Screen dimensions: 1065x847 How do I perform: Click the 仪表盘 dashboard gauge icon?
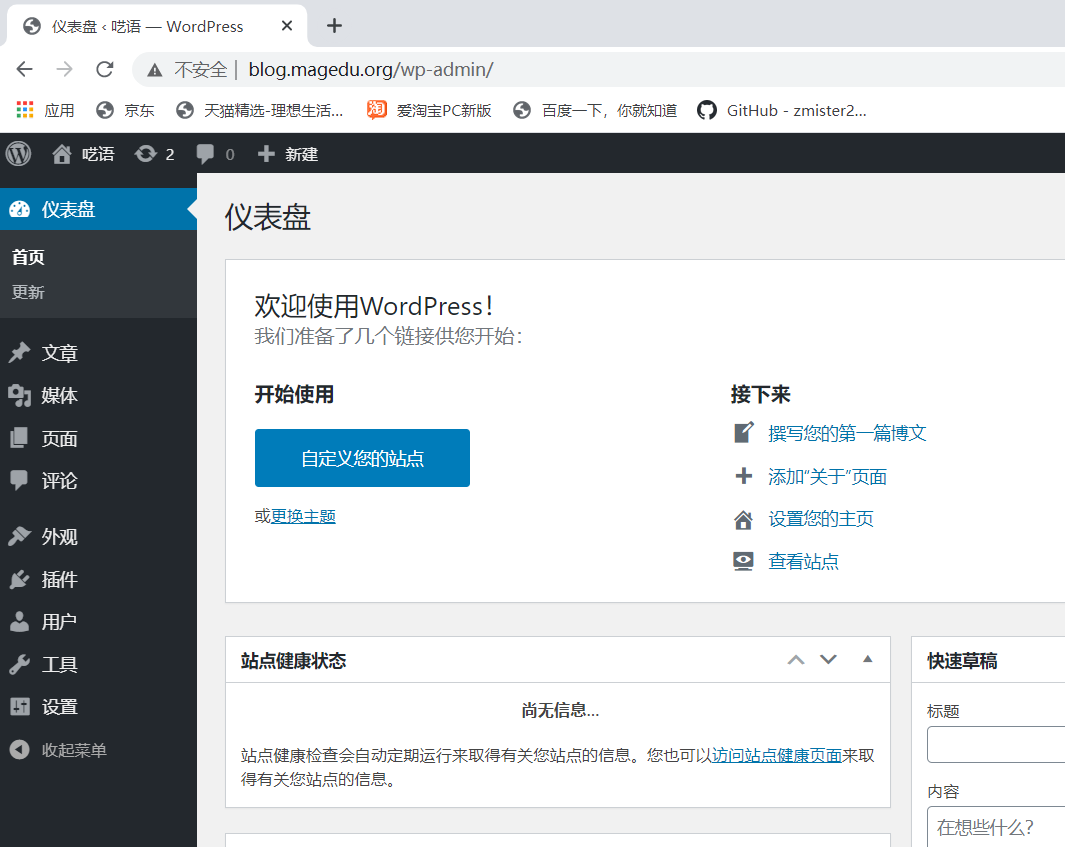point(20,209)
